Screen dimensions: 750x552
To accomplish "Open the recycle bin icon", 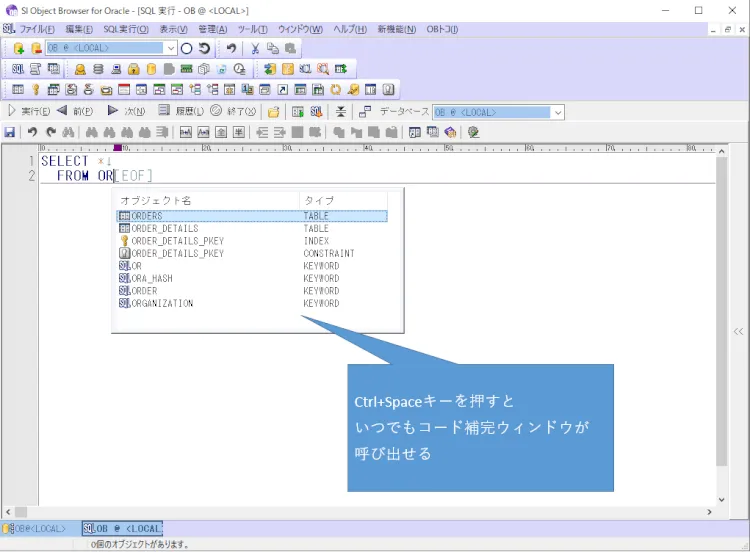I will (x=221, y=69).
